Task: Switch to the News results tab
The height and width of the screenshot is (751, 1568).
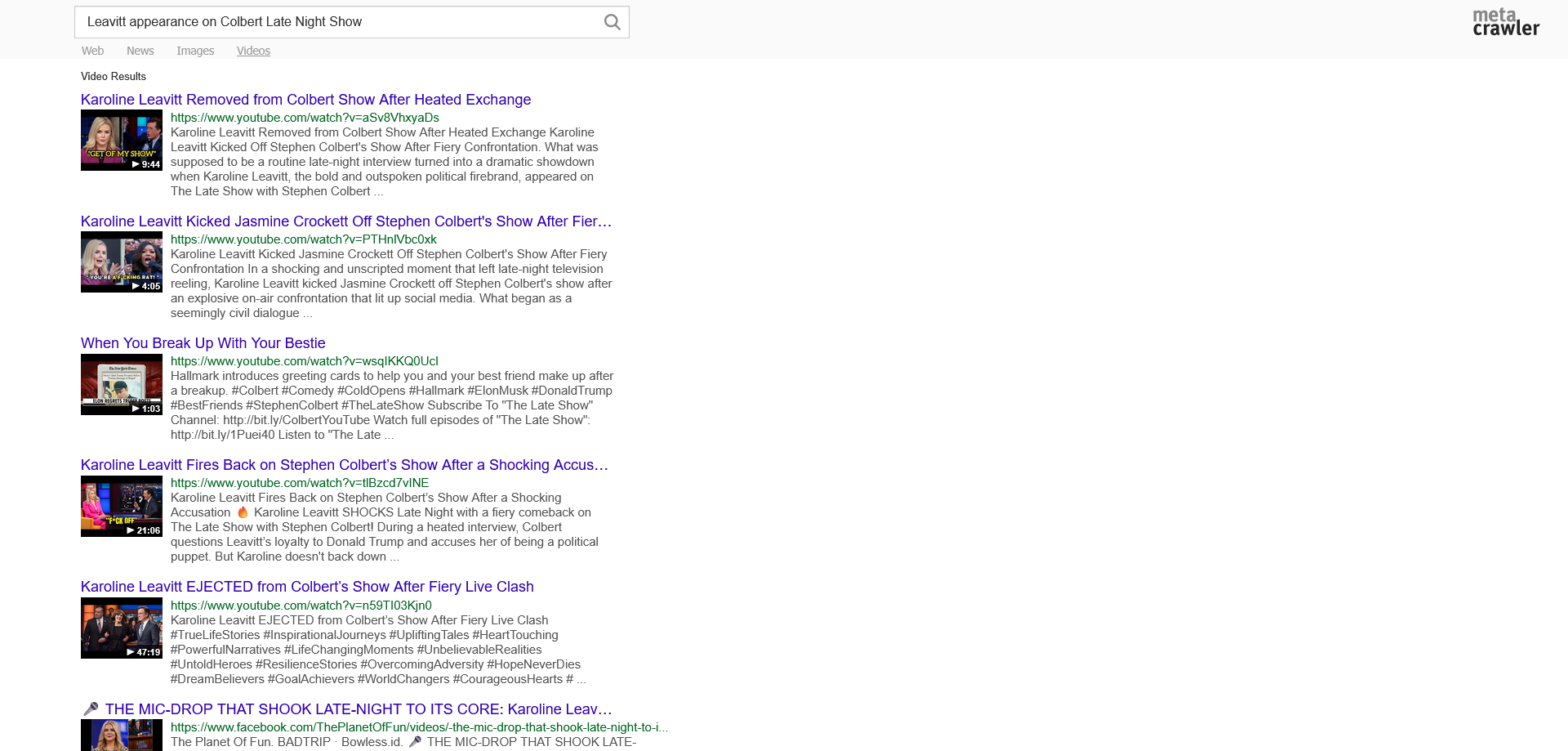Action: click(140, 51)
